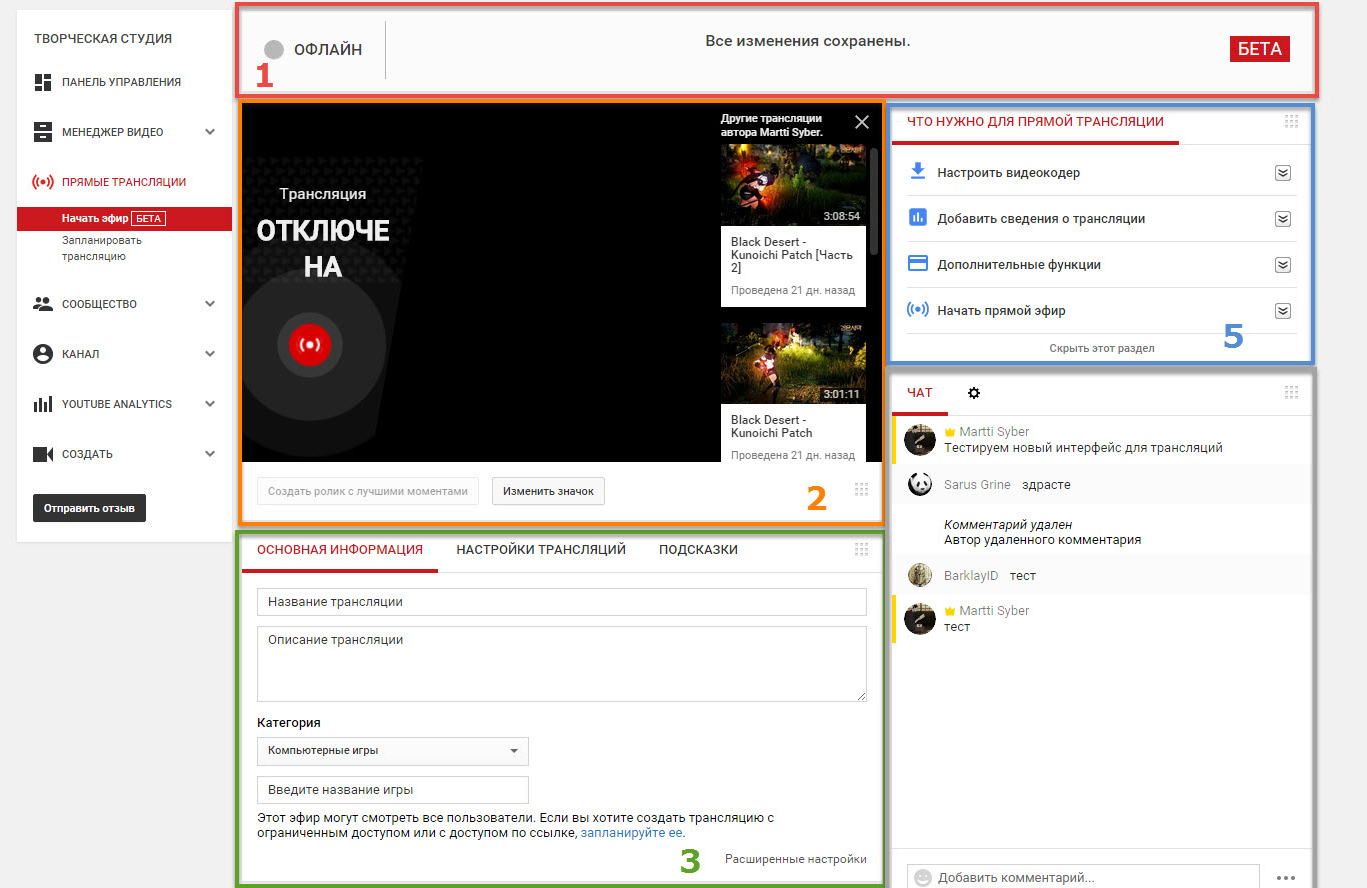Open chat settings with the gear icon
Image resolution: width=1367 pixels, height=888 pixels.
(x=974, y=393)
